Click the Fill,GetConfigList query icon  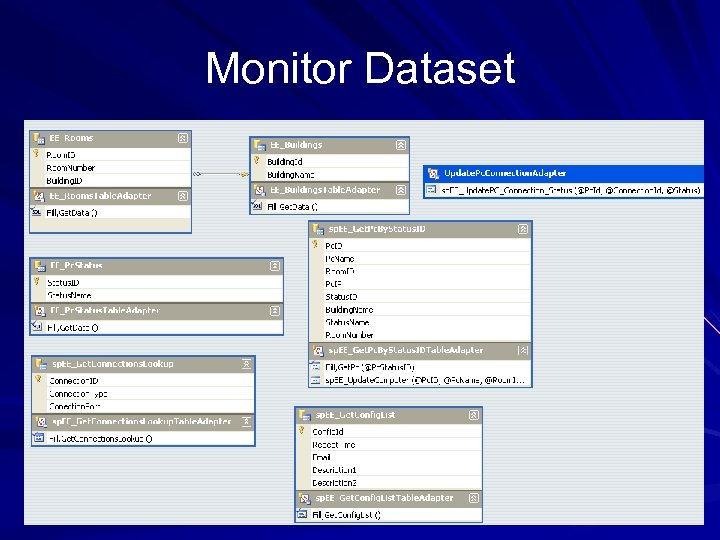[302, 514]
